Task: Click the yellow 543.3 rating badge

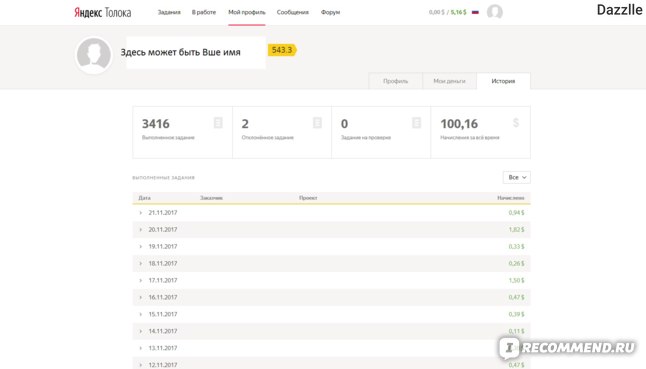Action: 282,50
